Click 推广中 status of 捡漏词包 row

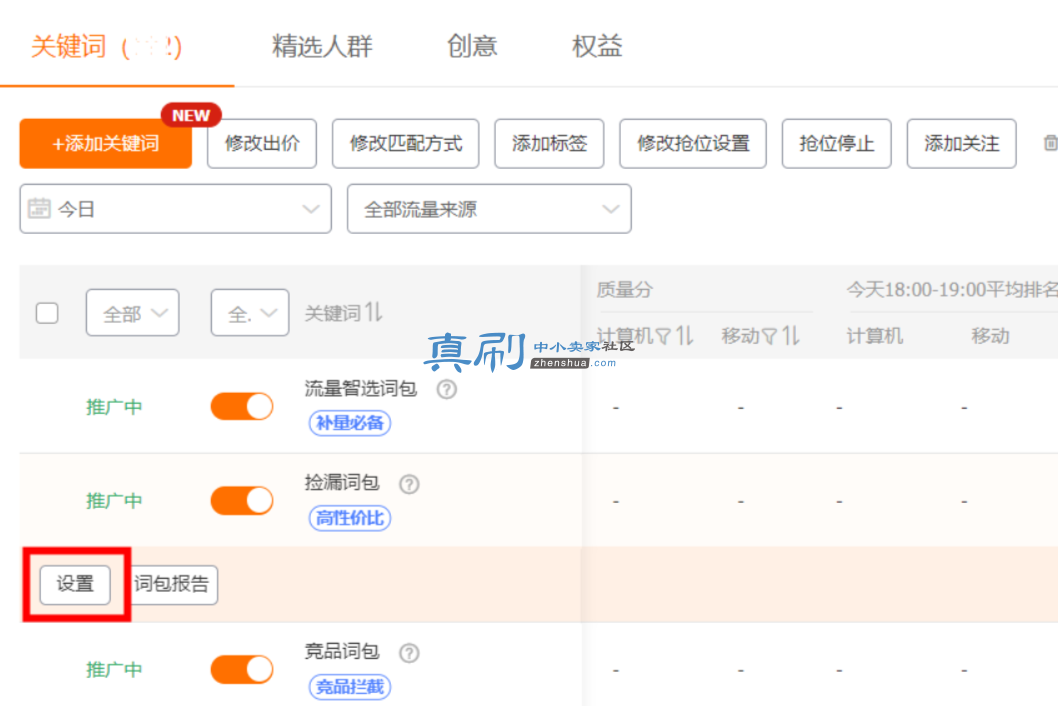click(114, 501)
